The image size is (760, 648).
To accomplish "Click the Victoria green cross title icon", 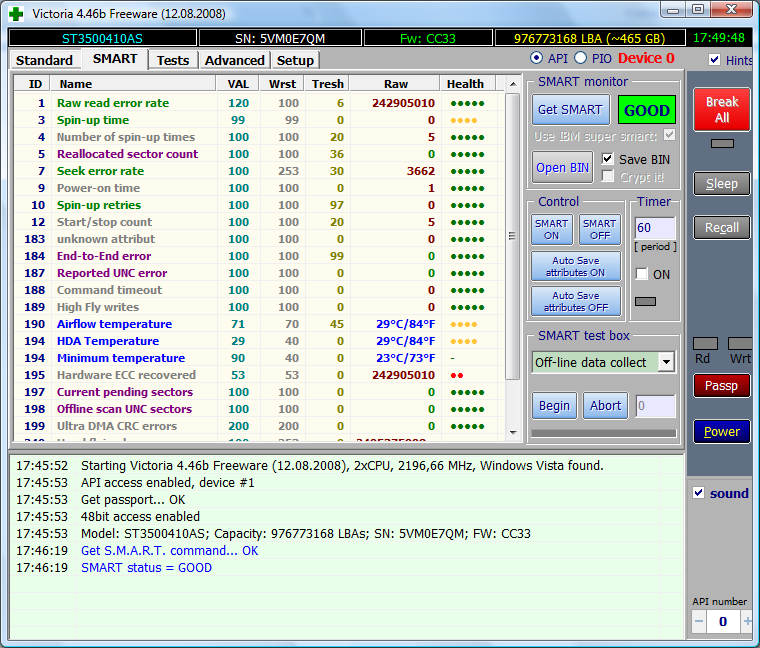I will (x=15, y=13).
